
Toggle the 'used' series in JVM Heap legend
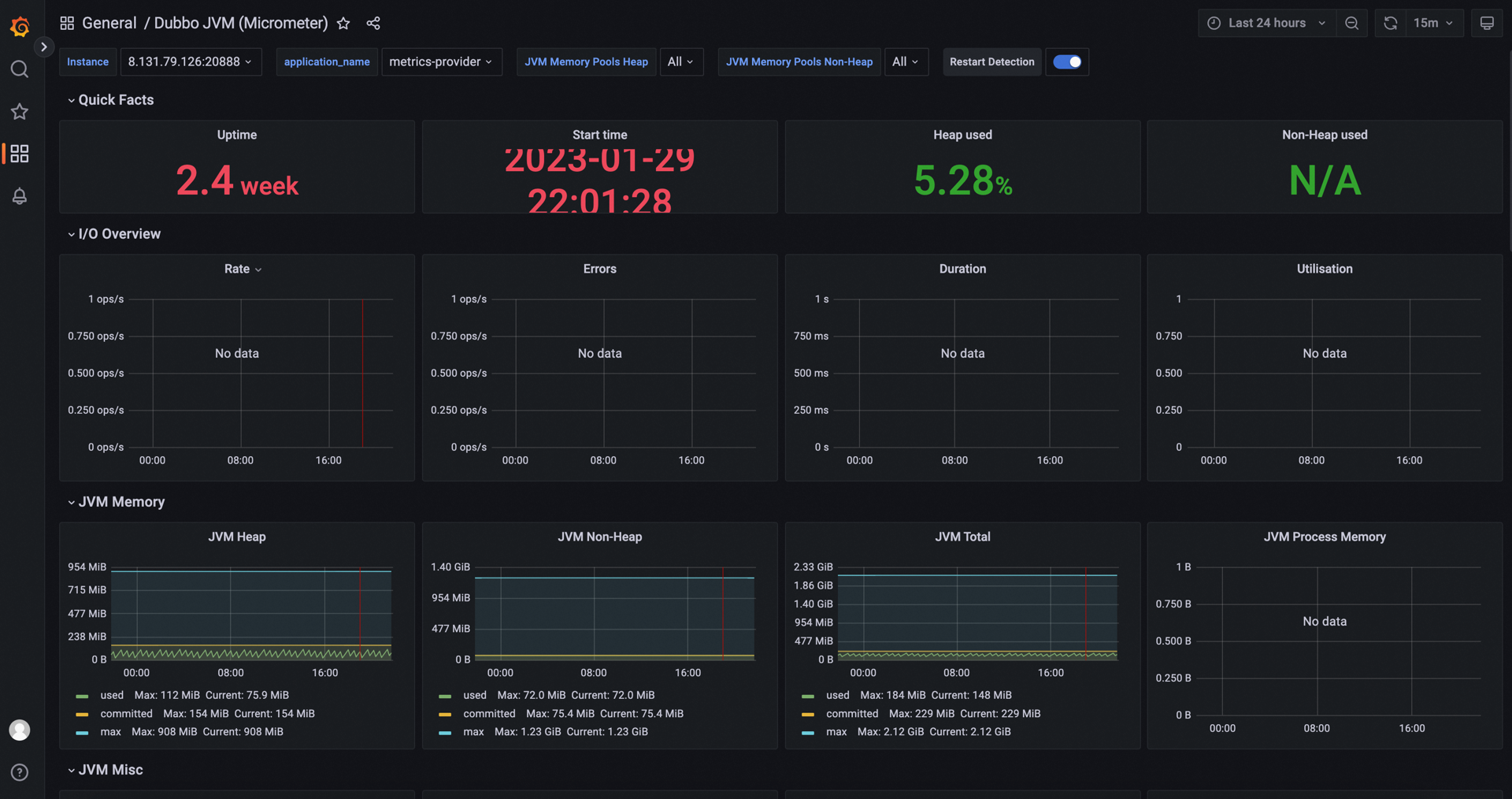112,695
